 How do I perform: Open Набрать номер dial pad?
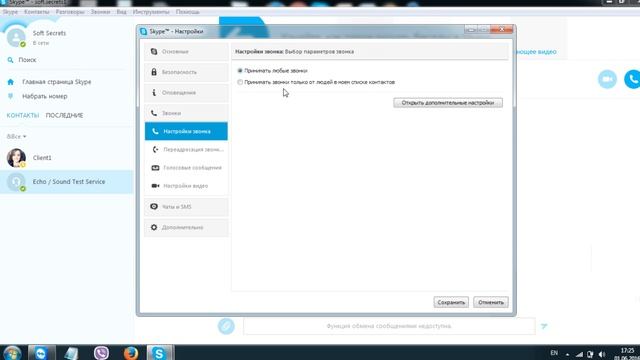coord(45,96)
